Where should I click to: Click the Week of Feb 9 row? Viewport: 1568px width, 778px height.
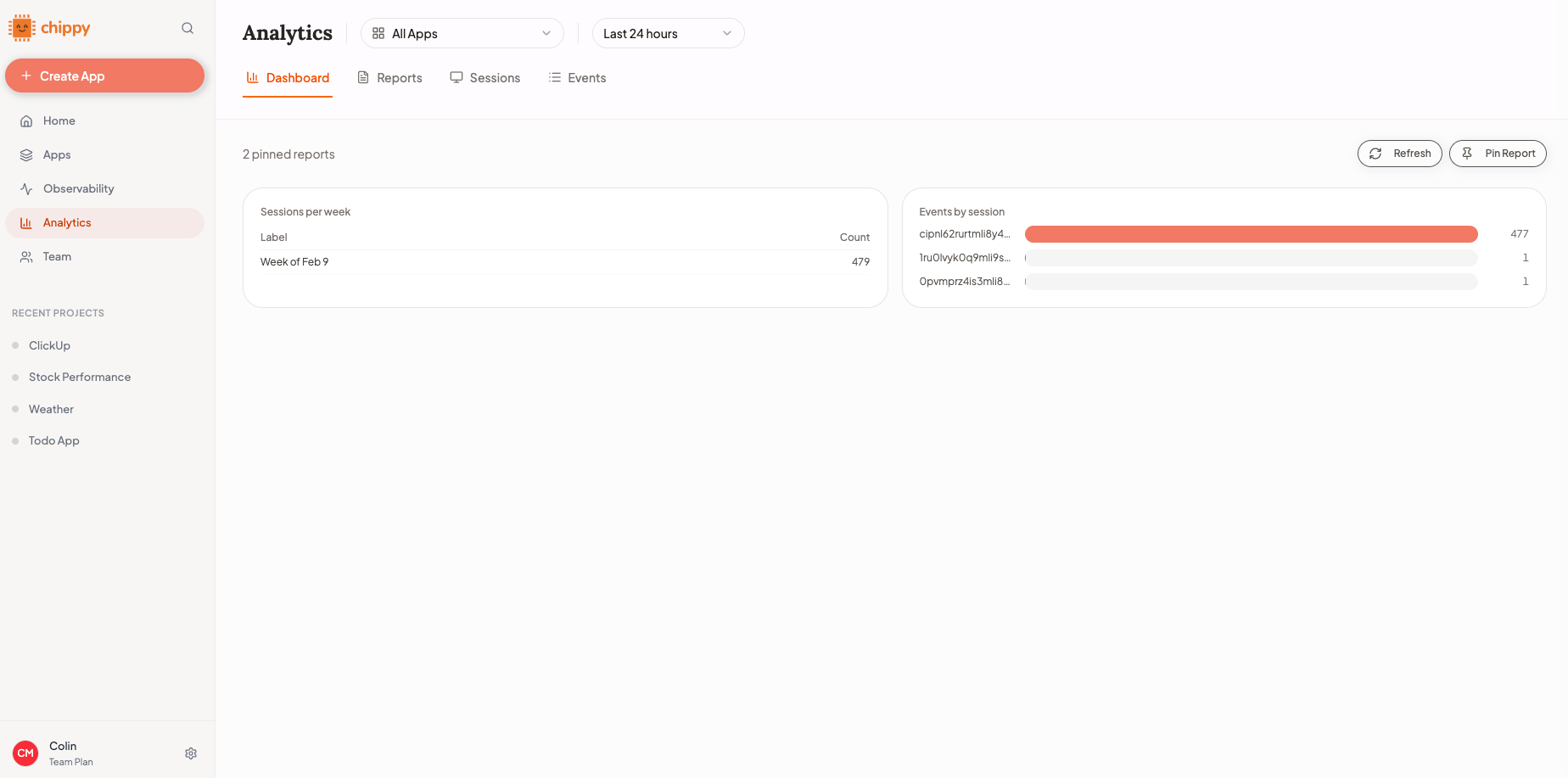(x=565, y=262)
